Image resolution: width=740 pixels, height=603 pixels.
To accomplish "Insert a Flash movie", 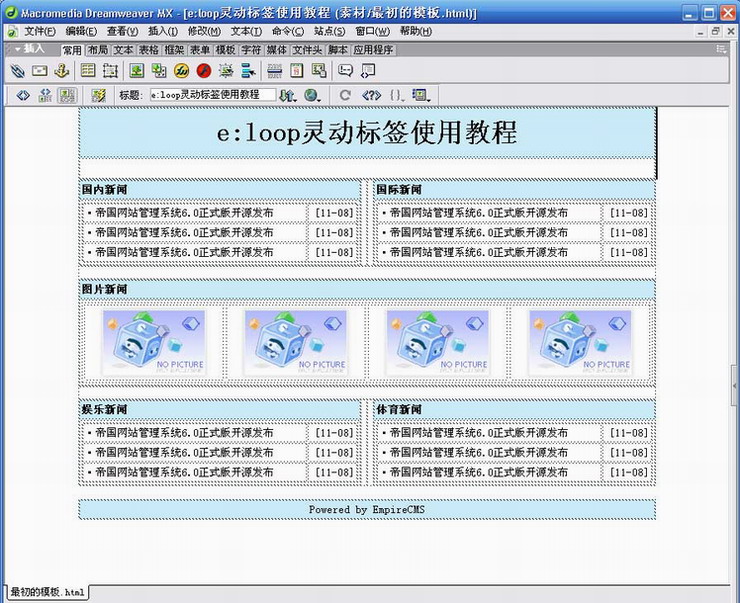I will pyautogui.click(x=204, y=70).
